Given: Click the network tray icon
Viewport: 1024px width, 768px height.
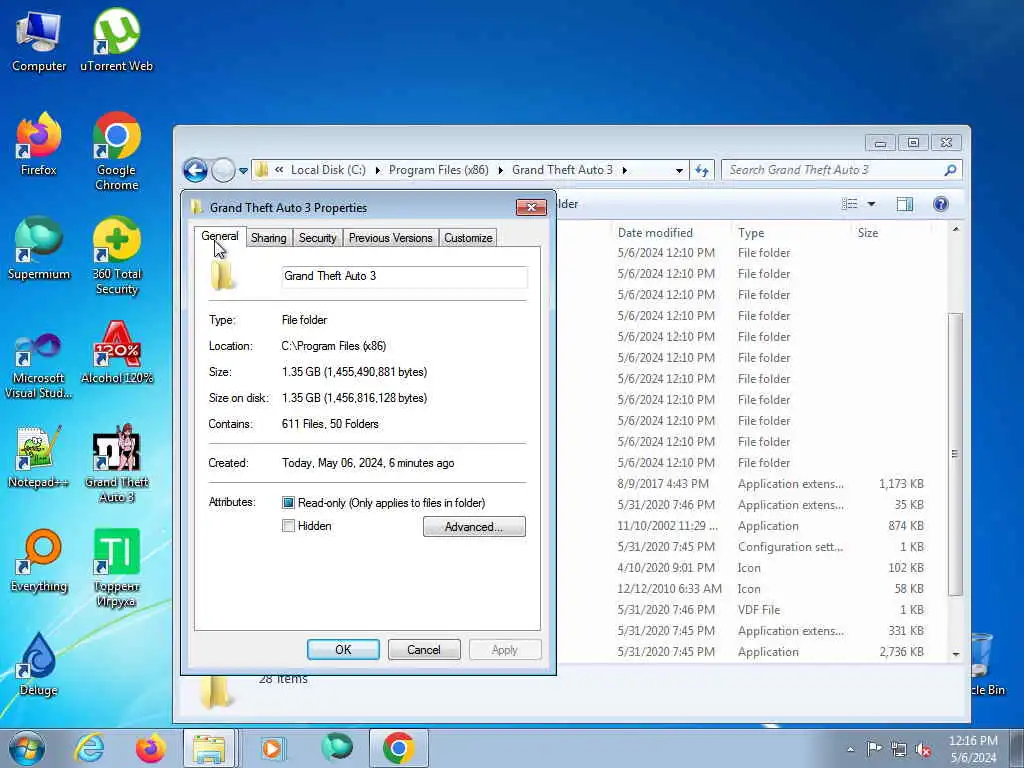Looking at the screenshot, I should 899,749.
